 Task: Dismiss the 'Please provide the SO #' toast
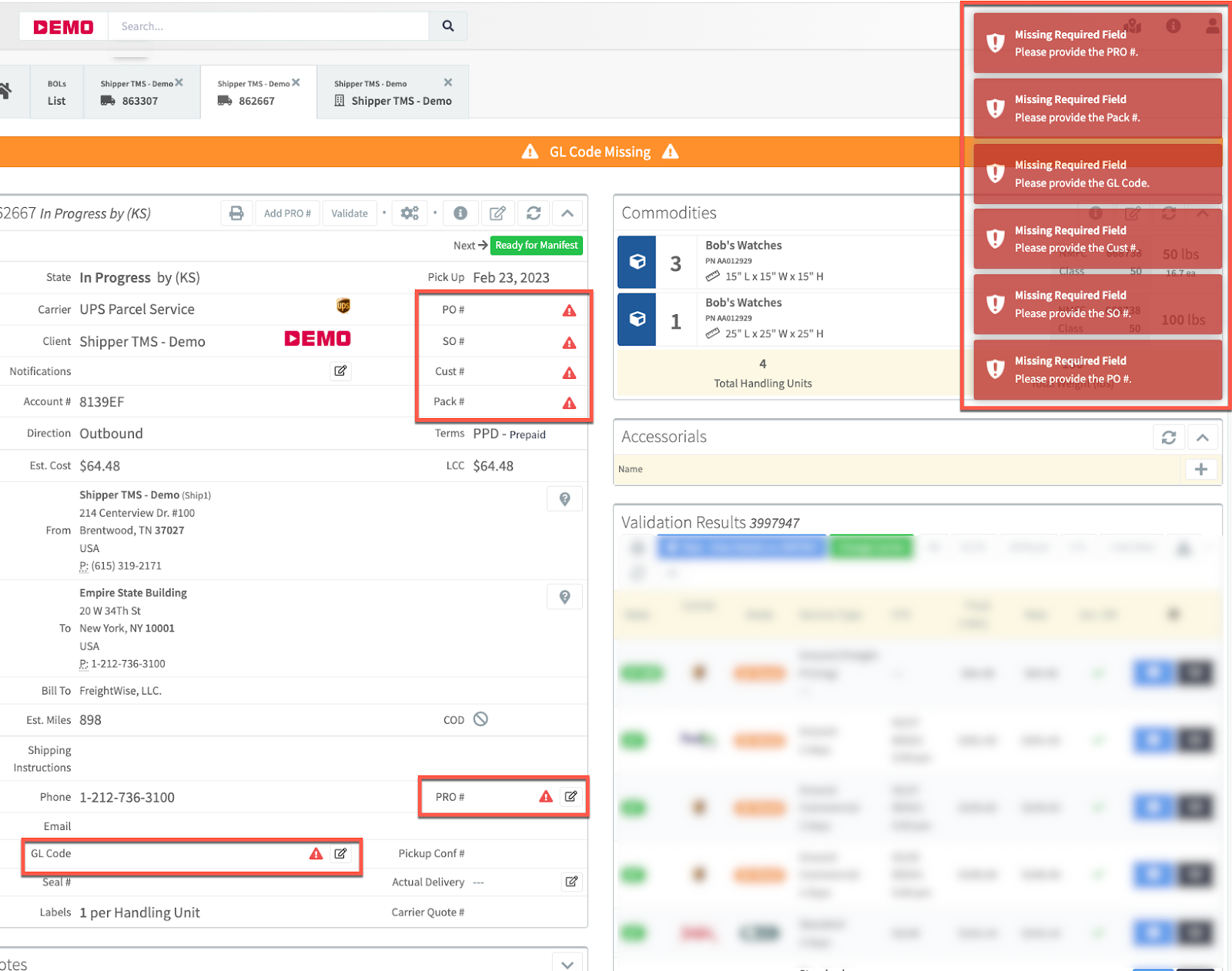coord(1098,304)
